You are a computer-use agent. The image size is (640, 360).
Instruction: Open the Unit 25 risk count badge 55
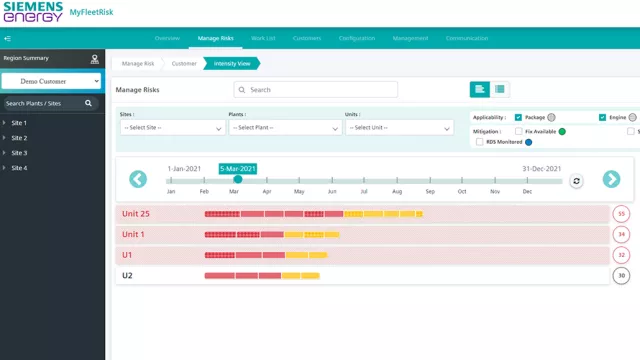[x=621, y=214]
